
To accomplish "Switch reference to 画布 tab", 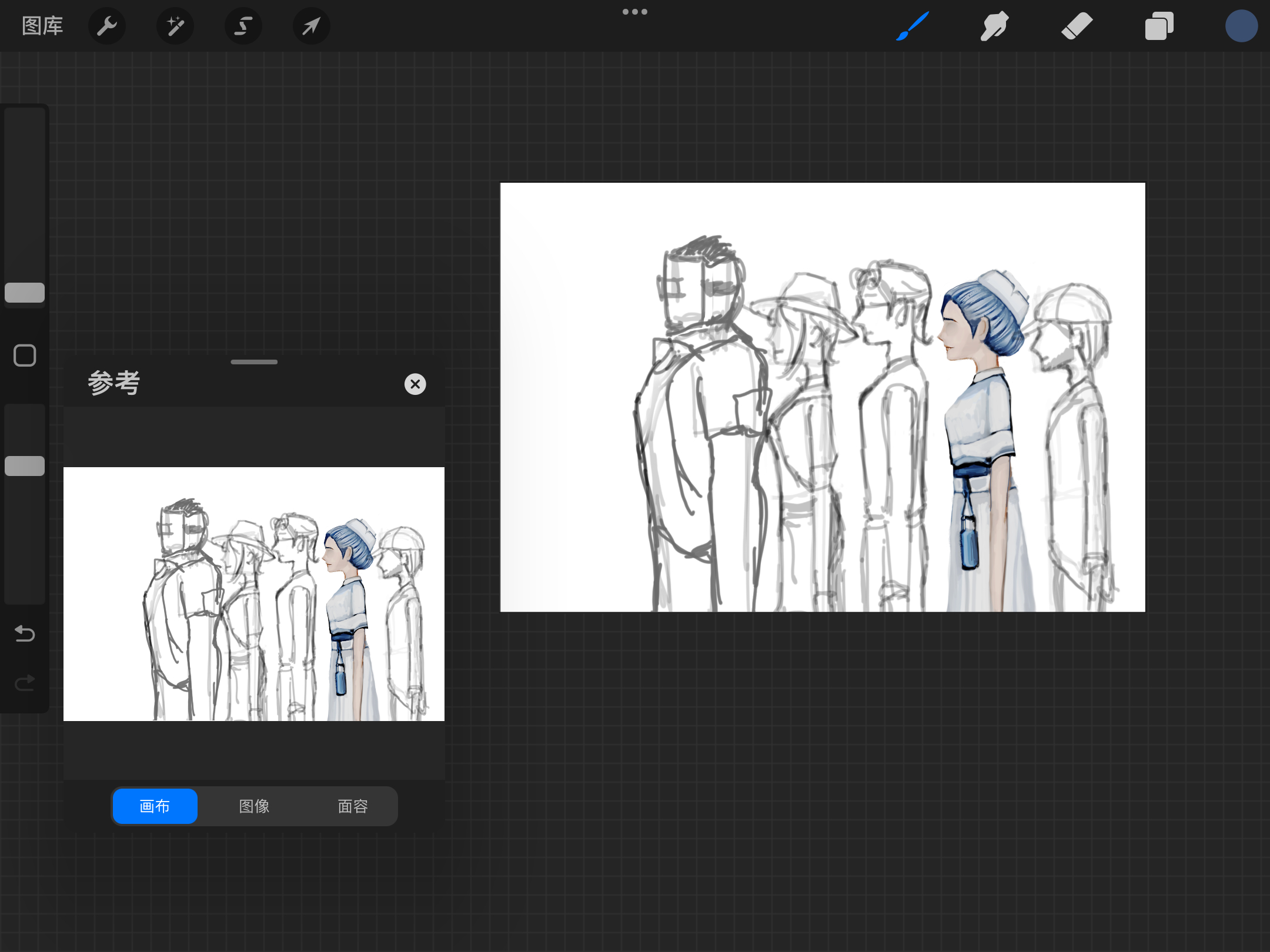I will tap(155, 806).
